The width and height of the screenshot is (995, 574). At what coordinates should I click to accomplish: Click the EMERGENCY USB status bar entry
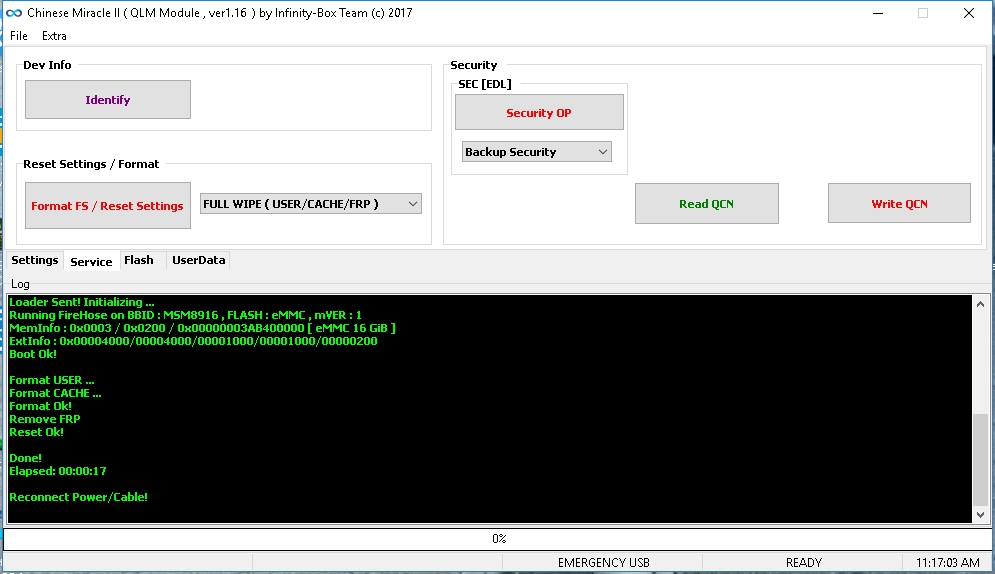coord(603,563)
